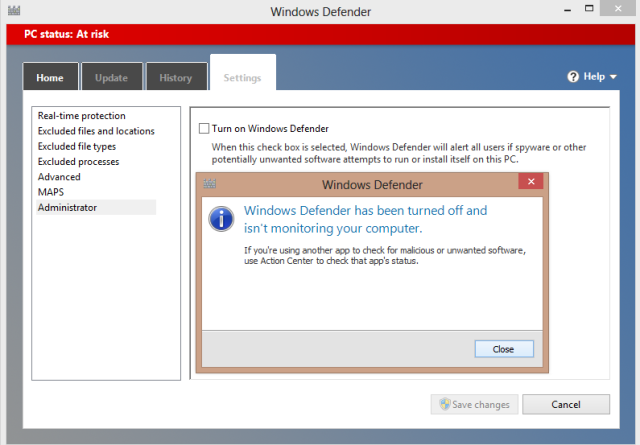
Task: Click the Save changes button
Action: 474,404
